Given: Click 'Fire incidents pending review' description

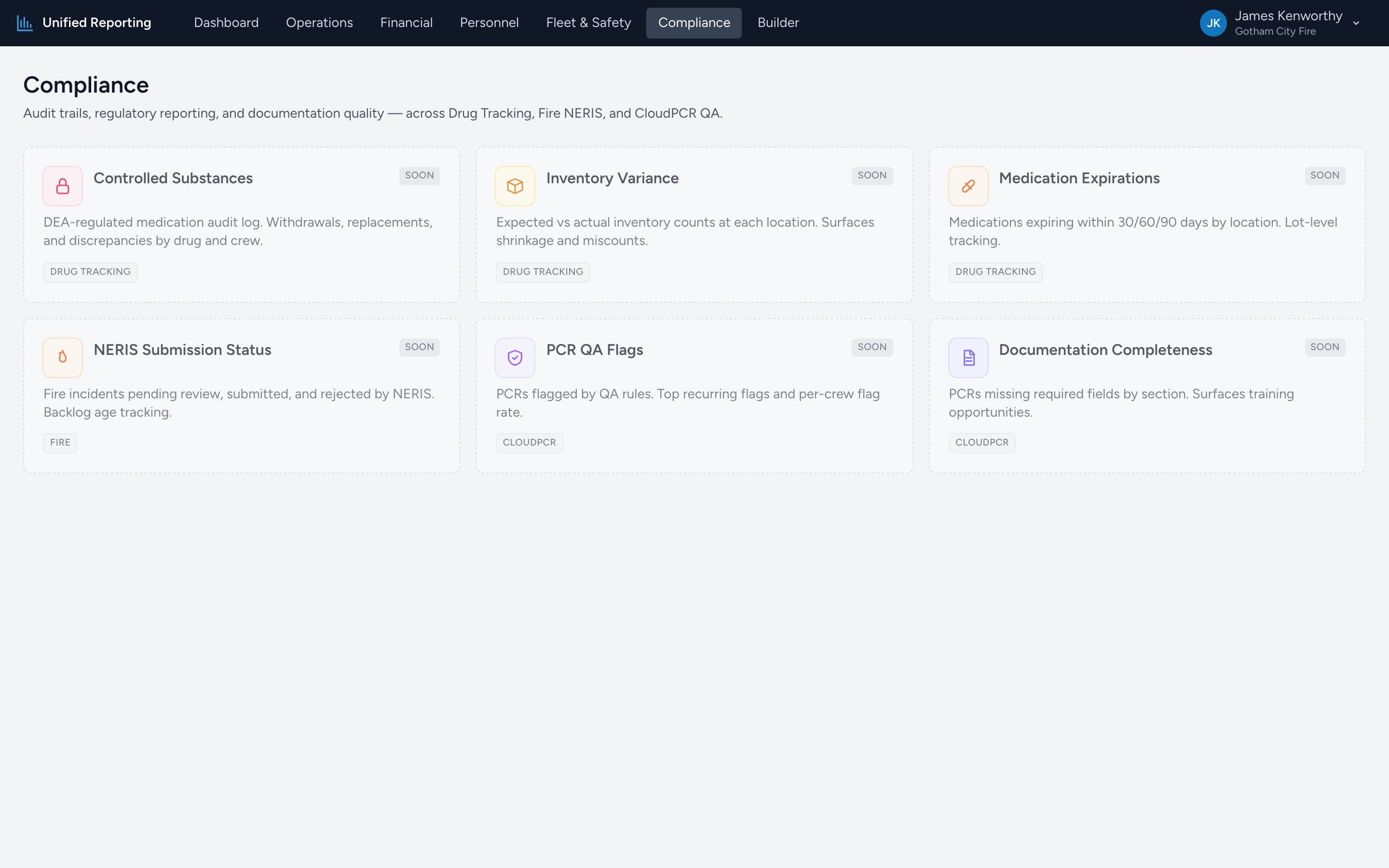Looking at the screenshot, I should click(x=239, y=403).
